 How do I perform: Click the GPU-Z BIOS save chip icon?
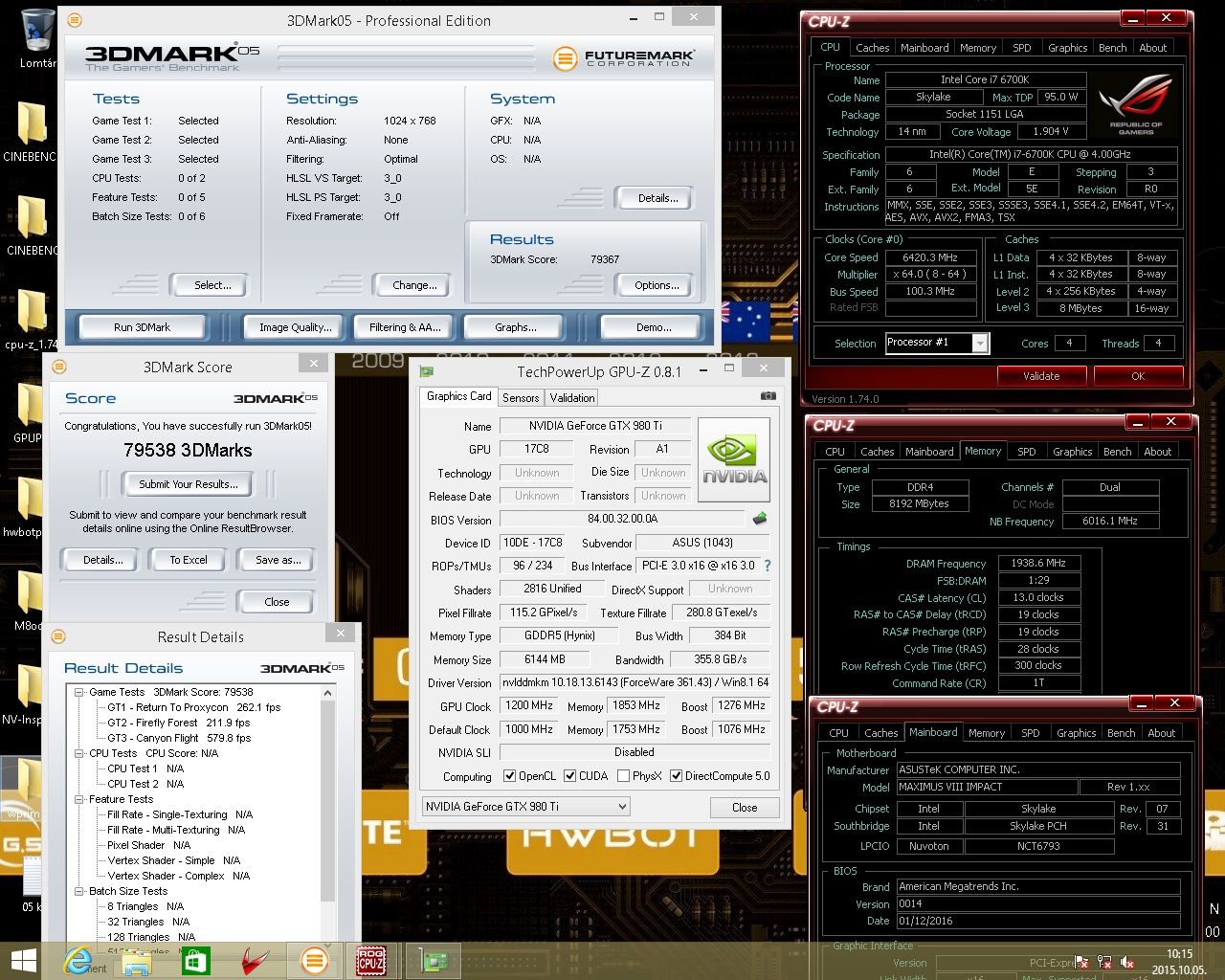tap(760, 519)
